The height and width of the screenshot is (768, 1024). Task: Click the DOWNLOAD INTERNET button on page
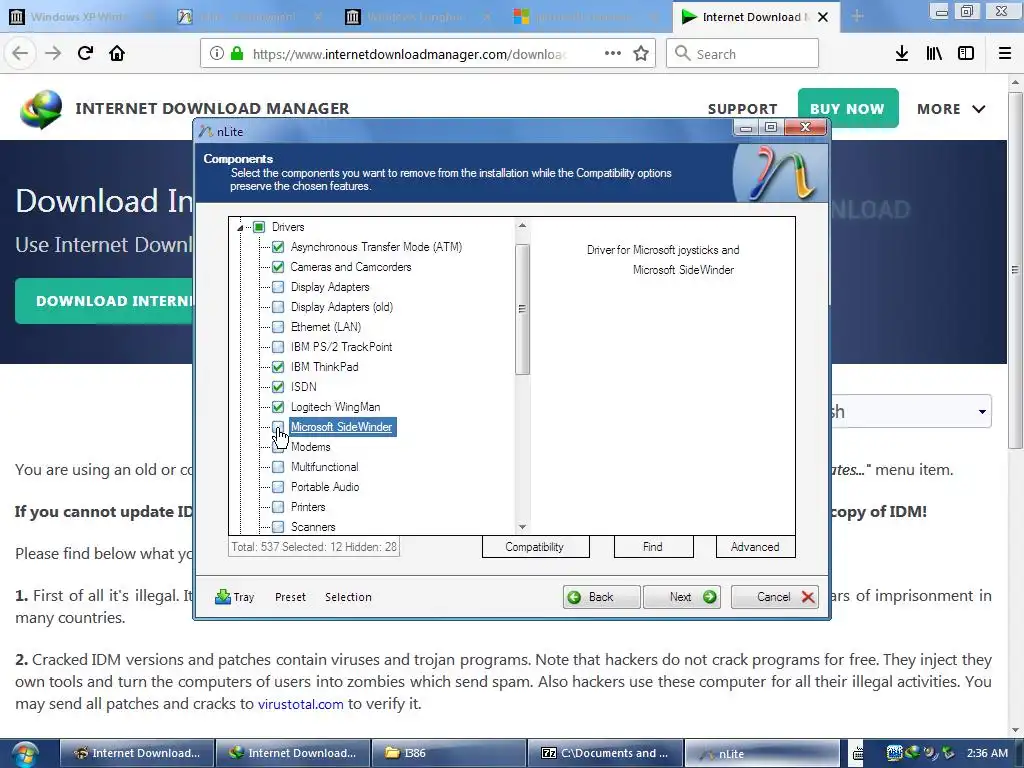coord(104,301)
